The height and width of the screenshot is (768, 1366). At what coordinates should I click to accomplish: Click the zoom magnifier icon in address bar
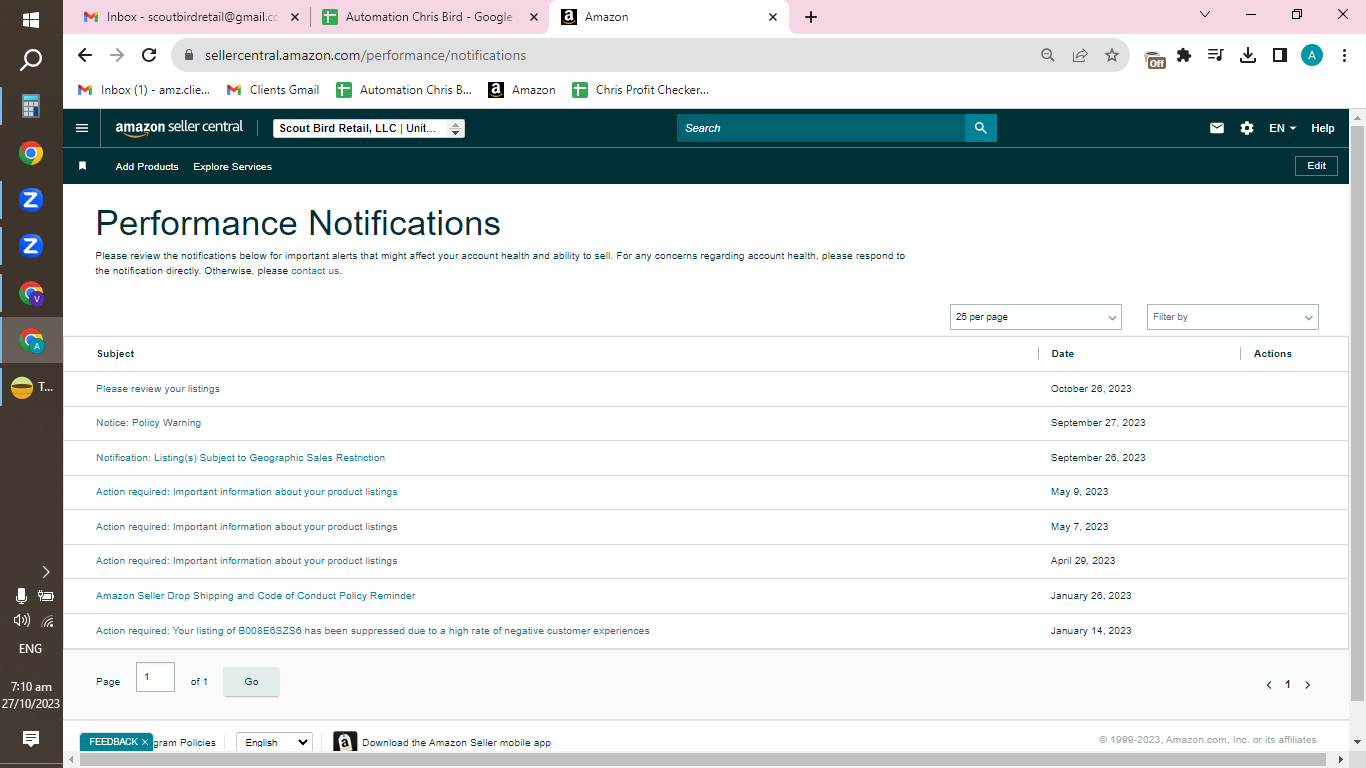click(1048, 55)
